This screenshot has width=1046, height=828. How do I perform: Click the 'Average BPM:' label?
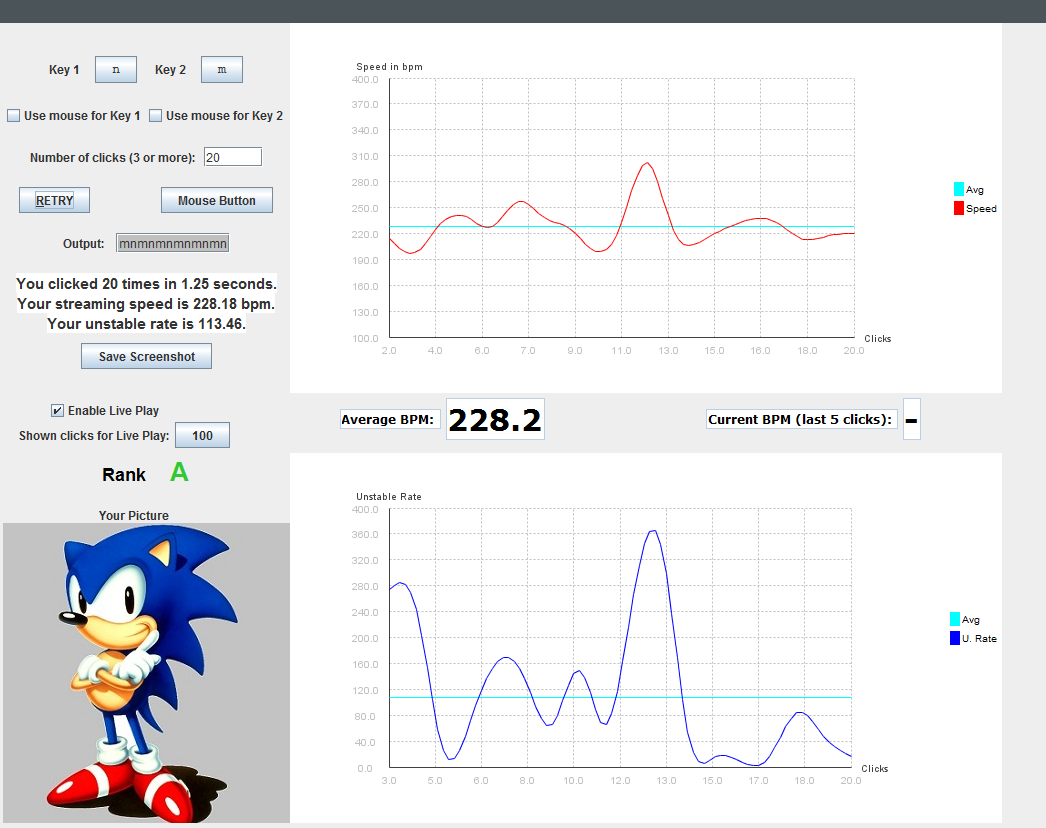point(388,419)
